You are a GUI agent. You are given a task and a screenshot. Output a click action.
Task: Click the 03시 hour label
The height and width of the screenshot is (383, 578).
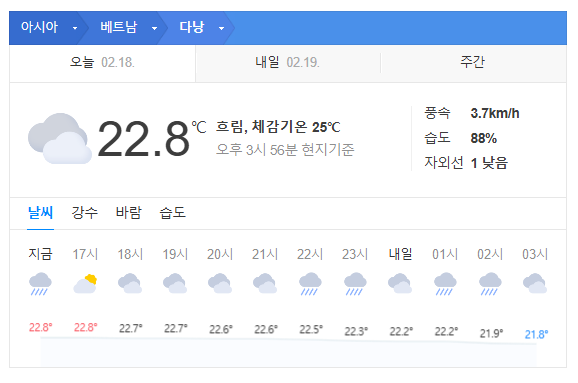[x=535, y=254]
